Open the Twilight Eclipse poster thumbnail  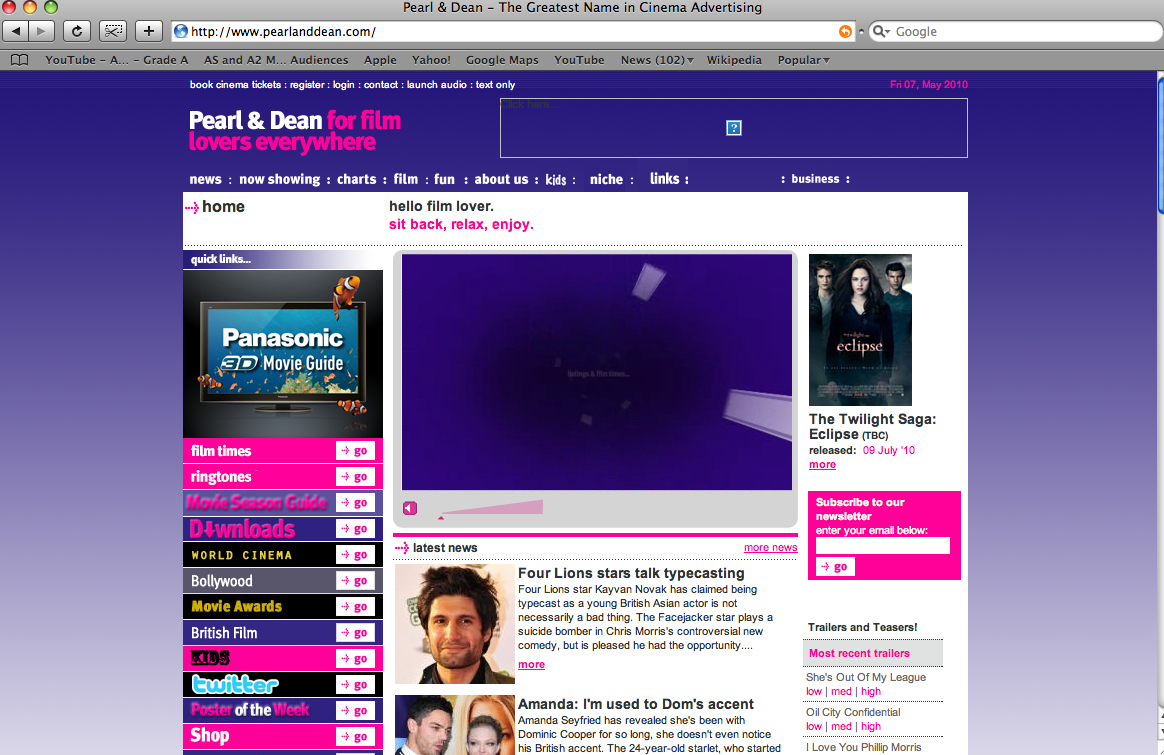click(860, 330)
